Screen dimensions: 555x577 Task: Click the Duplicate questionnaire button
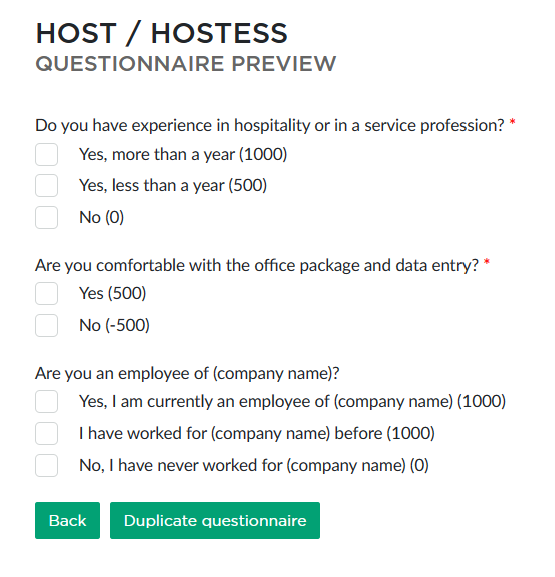click(215, 520)
